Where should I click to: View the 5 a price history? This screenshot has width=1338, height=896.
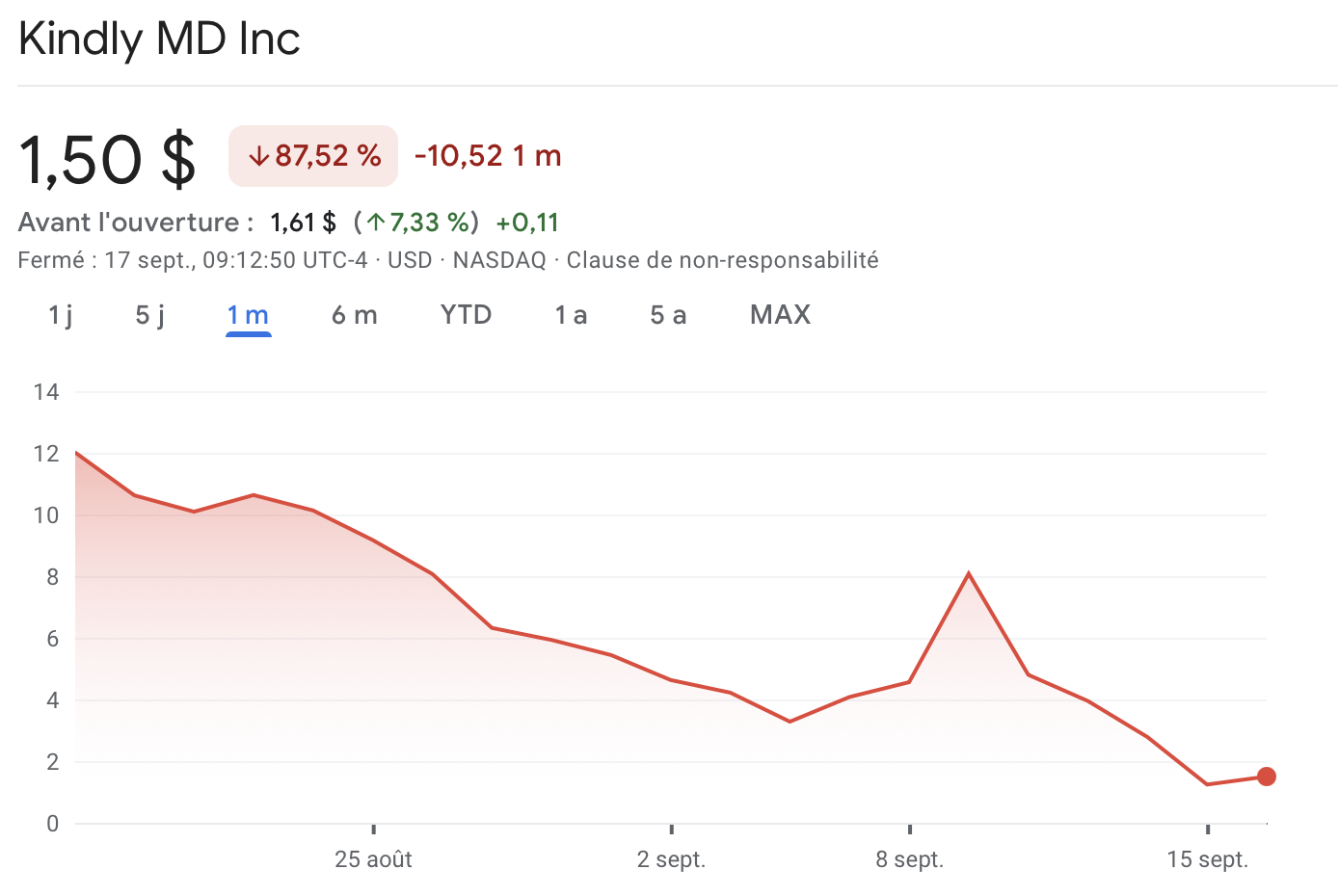point(667,314)
